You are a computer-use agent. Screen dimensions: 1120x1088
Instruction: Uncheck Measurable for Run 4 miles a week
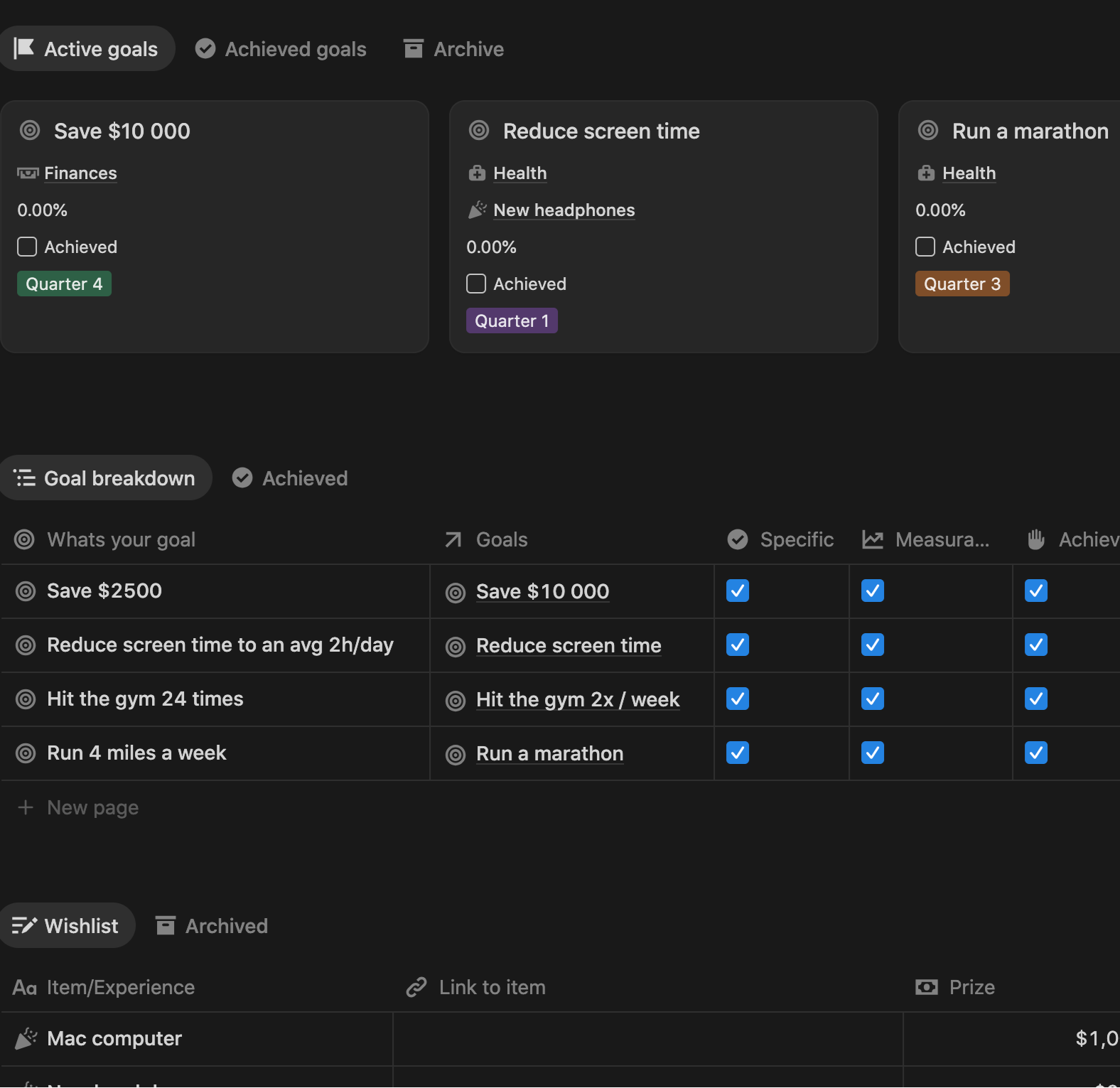873,753
